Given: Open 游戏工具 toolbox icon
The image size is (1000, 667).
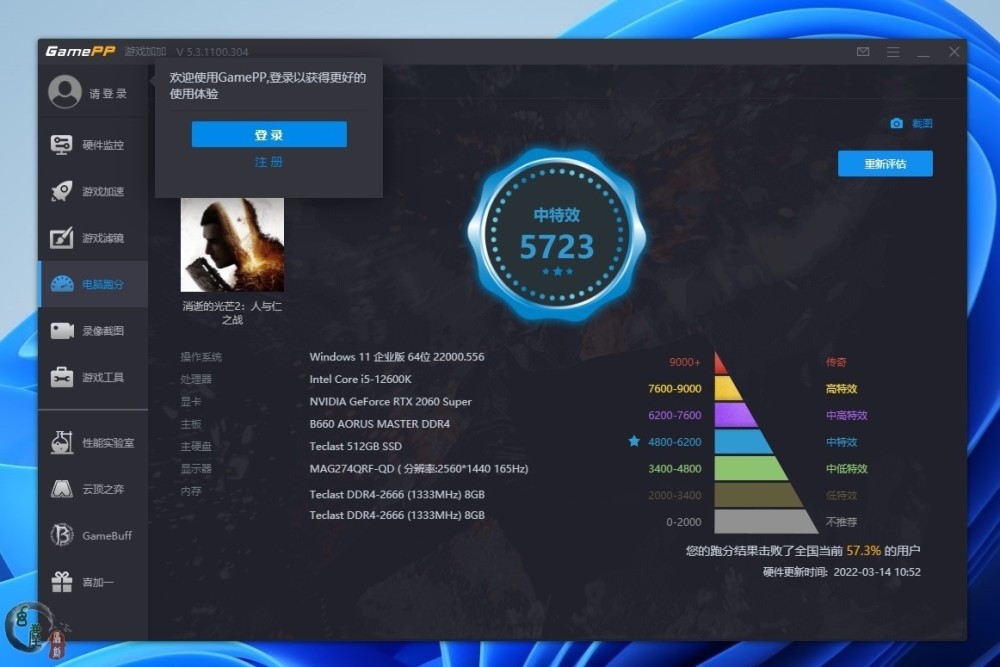Looking at the screenshot, I should coord(62,377).
